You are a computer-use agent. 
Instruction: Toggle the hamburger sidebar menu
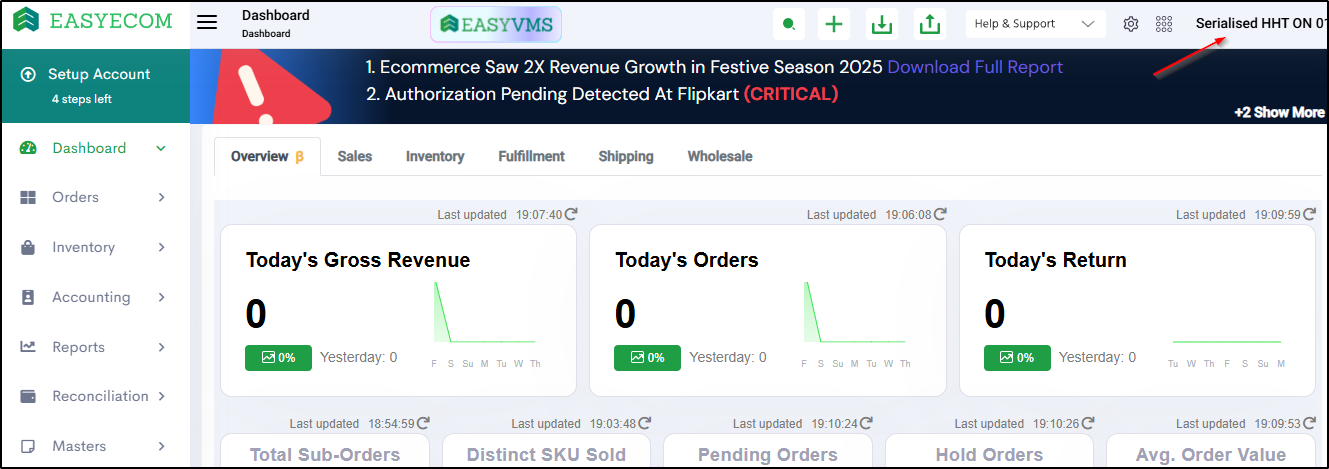coord(207,23)
